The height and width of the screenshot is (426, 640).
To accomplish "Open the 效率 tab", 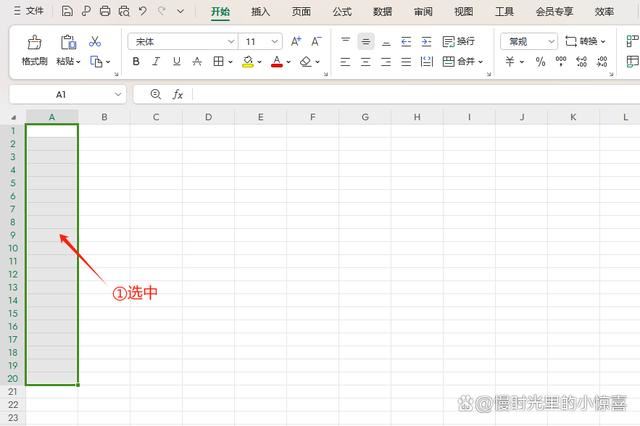I will pos(604,12).
